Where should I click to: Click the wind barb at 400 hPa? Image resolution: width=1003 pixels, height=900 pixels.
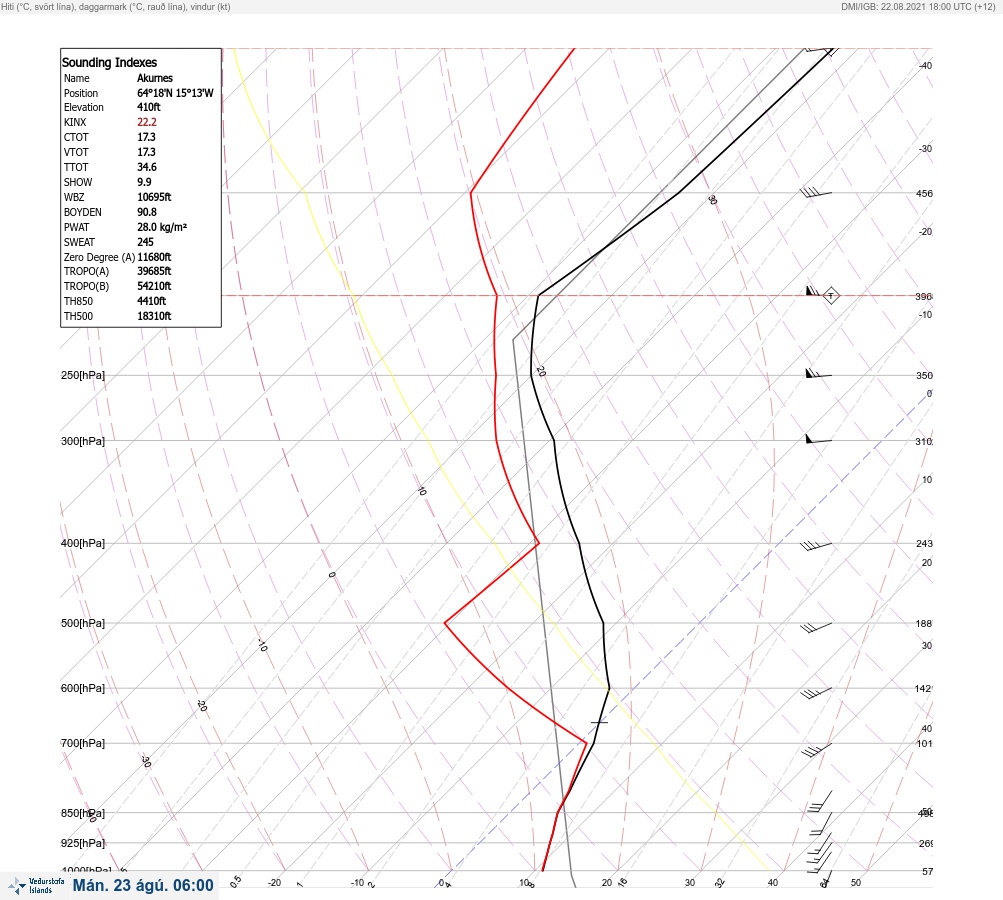click(816, 546)
